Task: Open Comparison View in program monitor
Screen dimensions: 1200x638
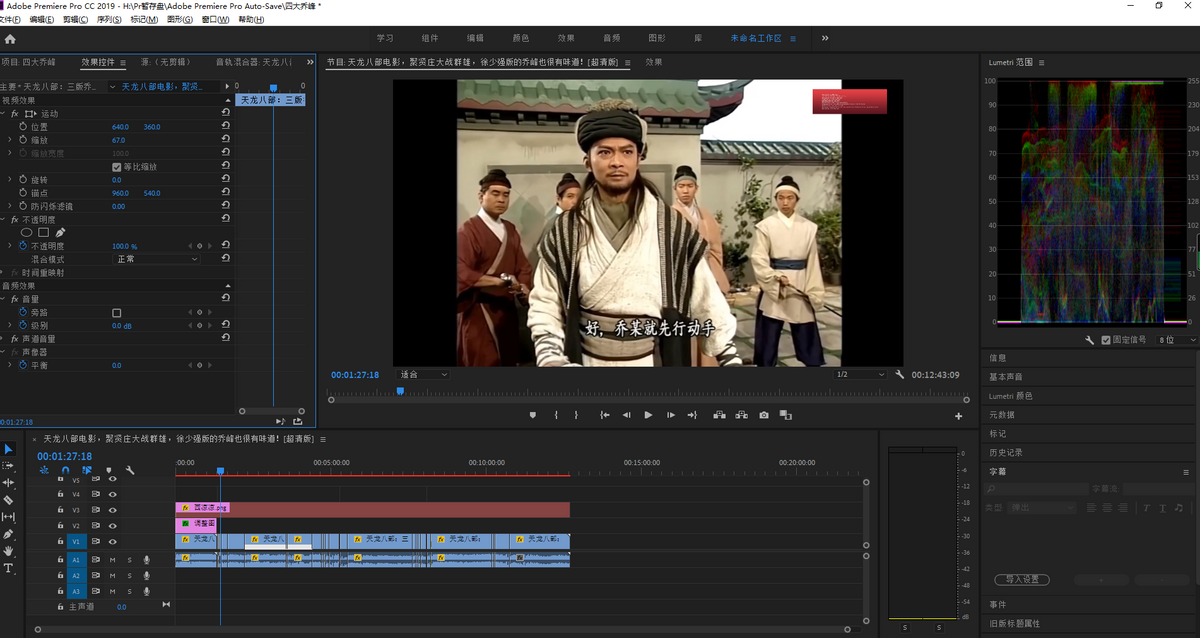Action: (x=786, y=415)
